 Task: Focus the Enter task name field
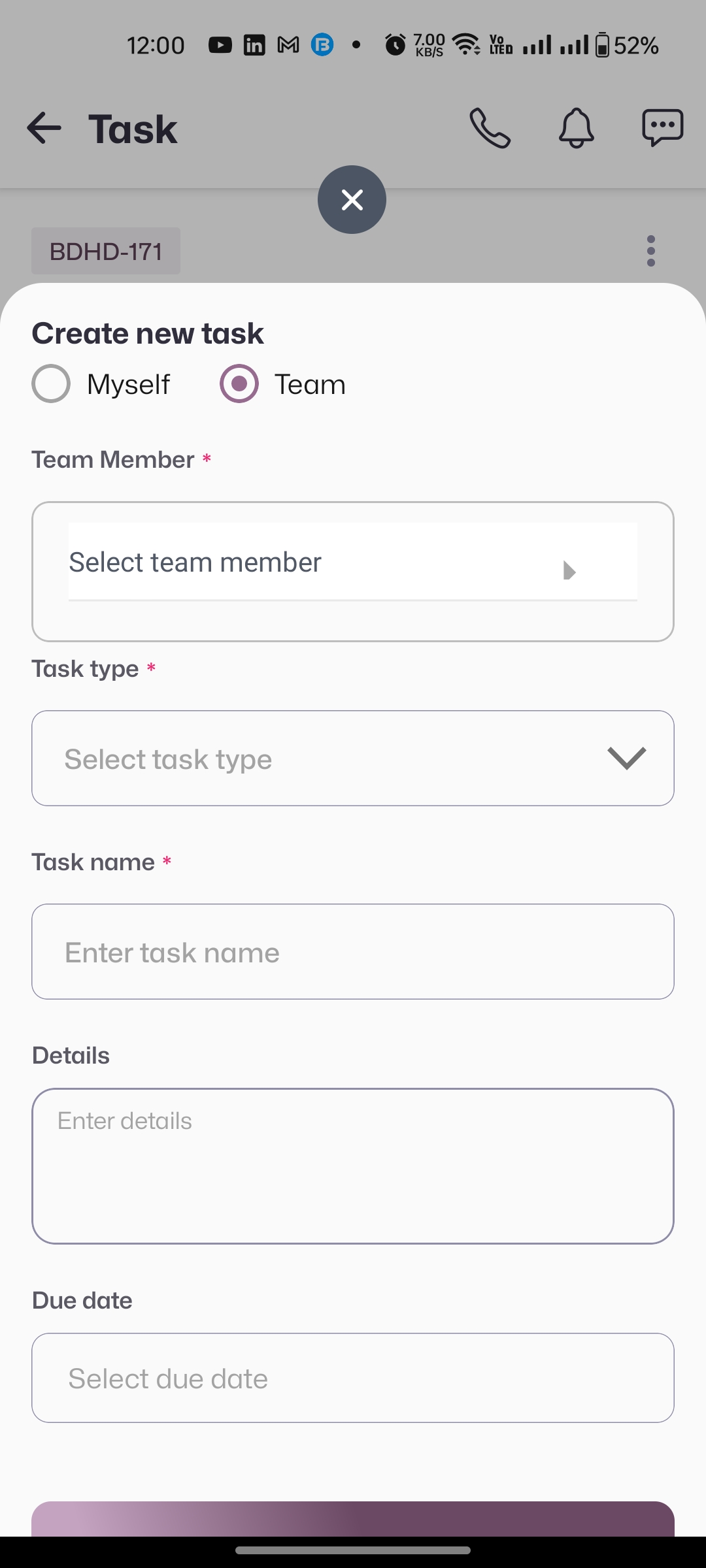353,952
